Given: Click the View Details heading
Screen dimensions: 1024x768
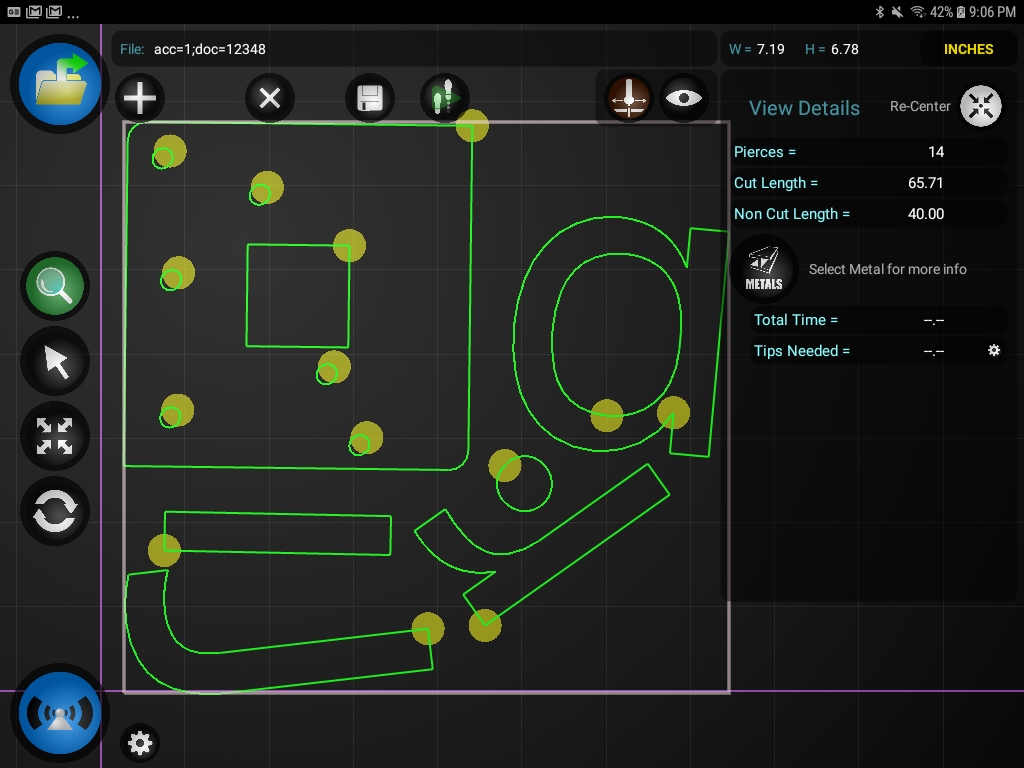Looking at the screenshot, I should click(x=804, y=108).
